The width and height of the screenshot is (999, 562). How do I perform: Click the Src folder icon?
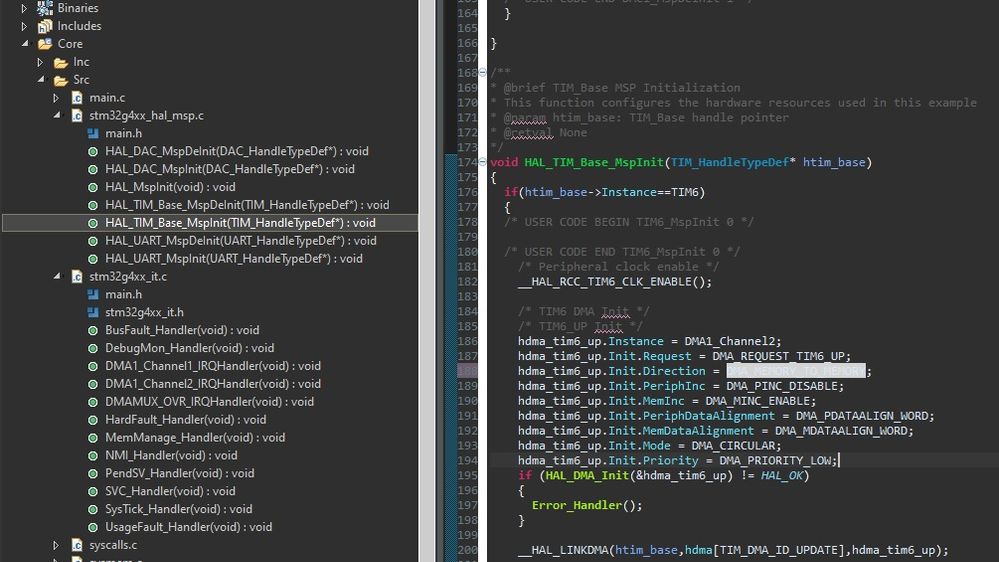tap(61, 80)
